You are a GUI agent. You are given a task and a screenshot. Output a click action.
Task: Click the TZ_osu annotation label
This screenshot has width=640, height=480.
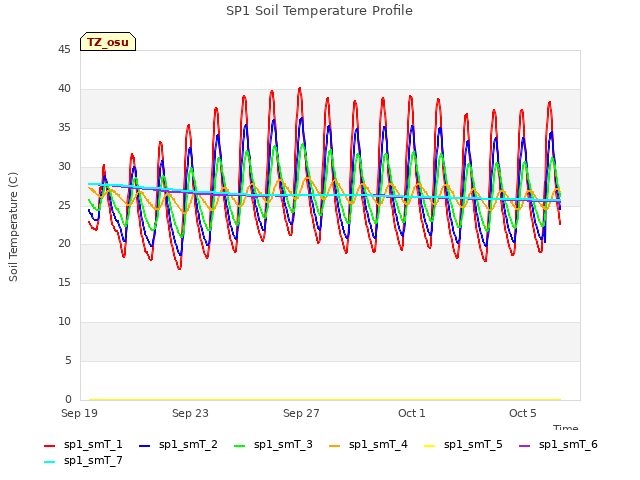click(x=108, y=42)
